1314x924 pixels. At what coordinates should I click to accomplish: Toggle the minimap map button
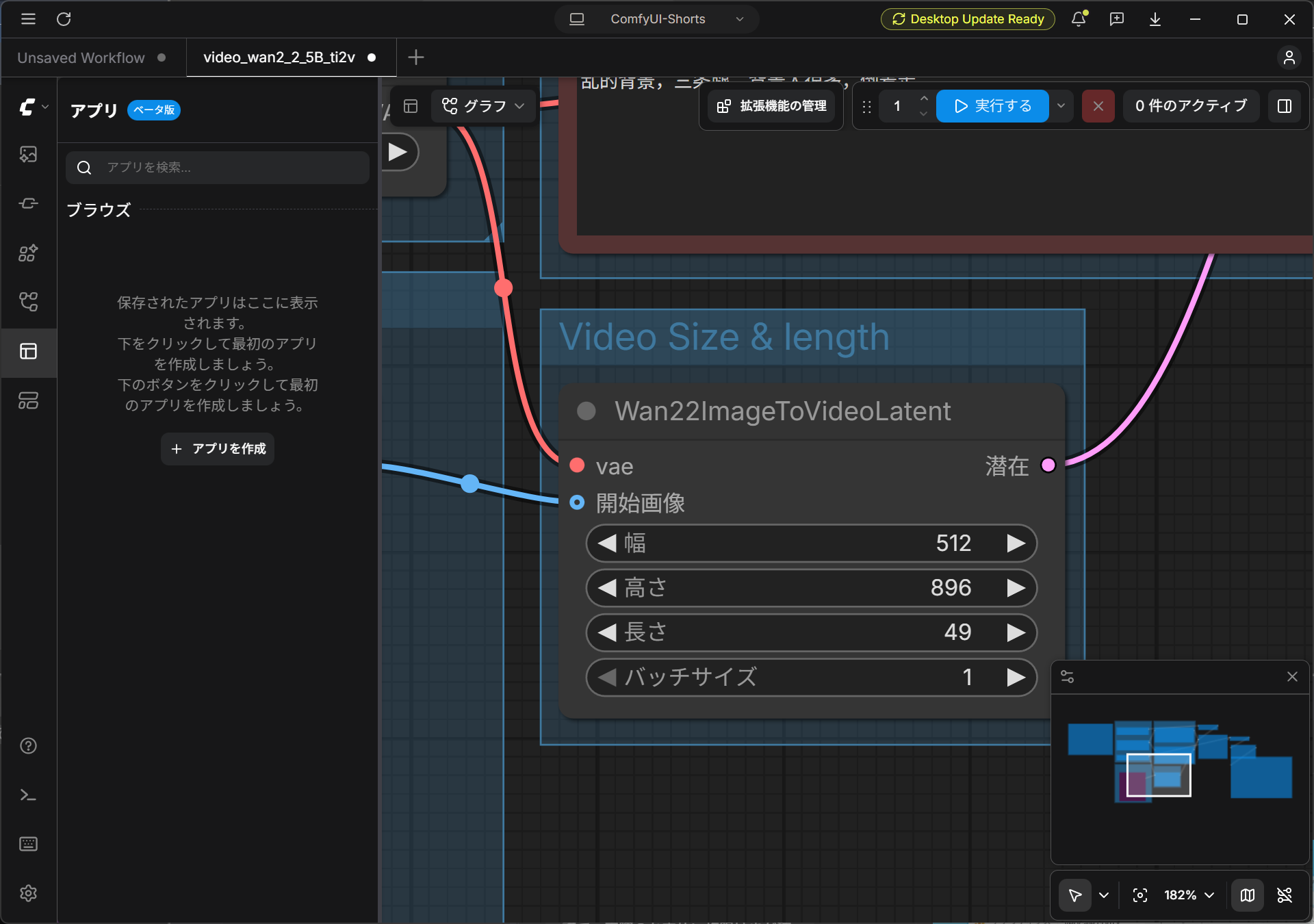pyautogui.click(x=1248, y=895)
